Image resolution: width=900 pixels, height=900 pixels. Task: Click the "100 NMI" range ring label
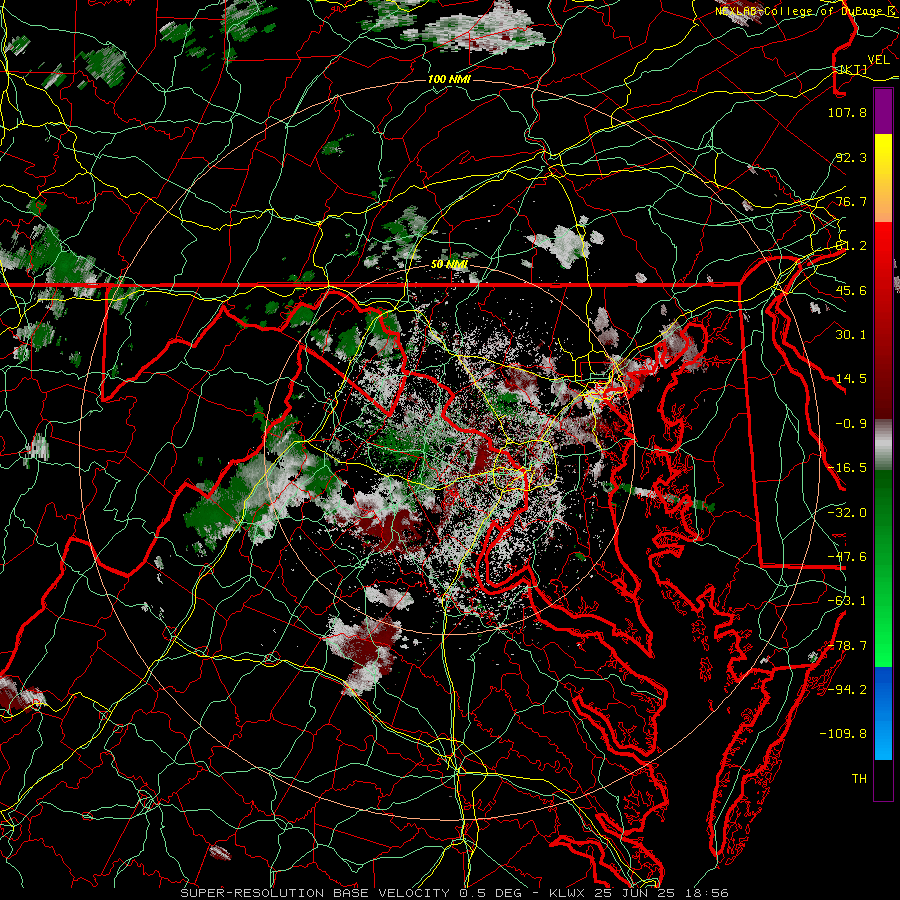(x=449, y=79)
